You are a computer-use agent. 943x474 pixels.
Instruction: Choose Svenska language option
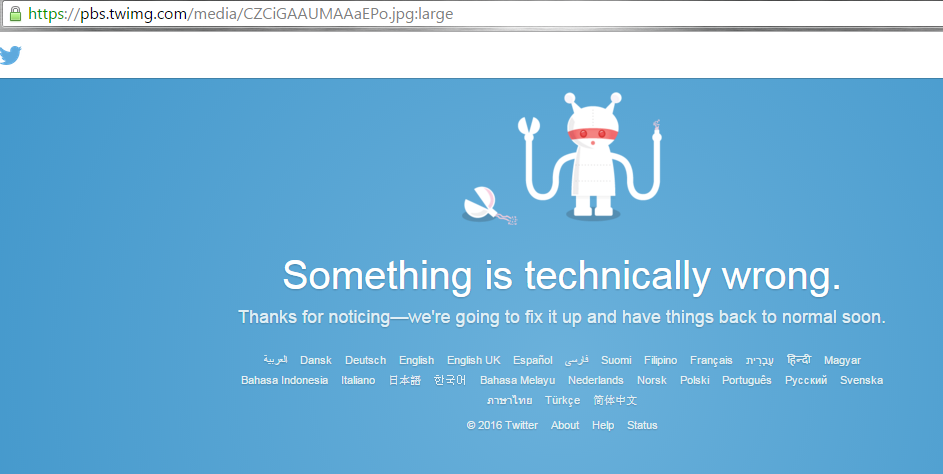(861, 380)
